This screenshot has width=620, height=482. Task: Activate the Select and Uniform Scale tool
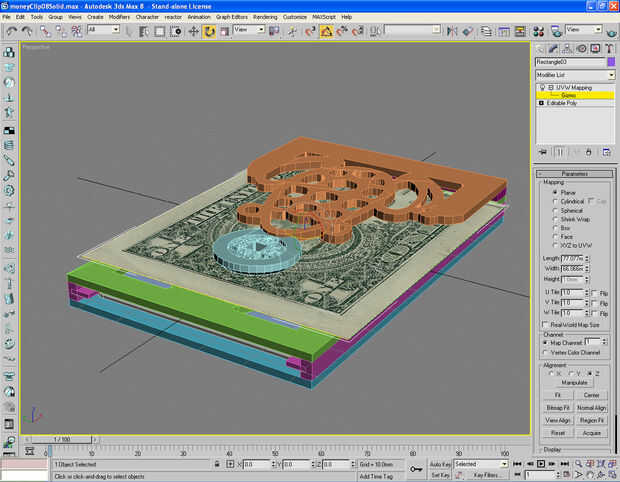(225, 32)
